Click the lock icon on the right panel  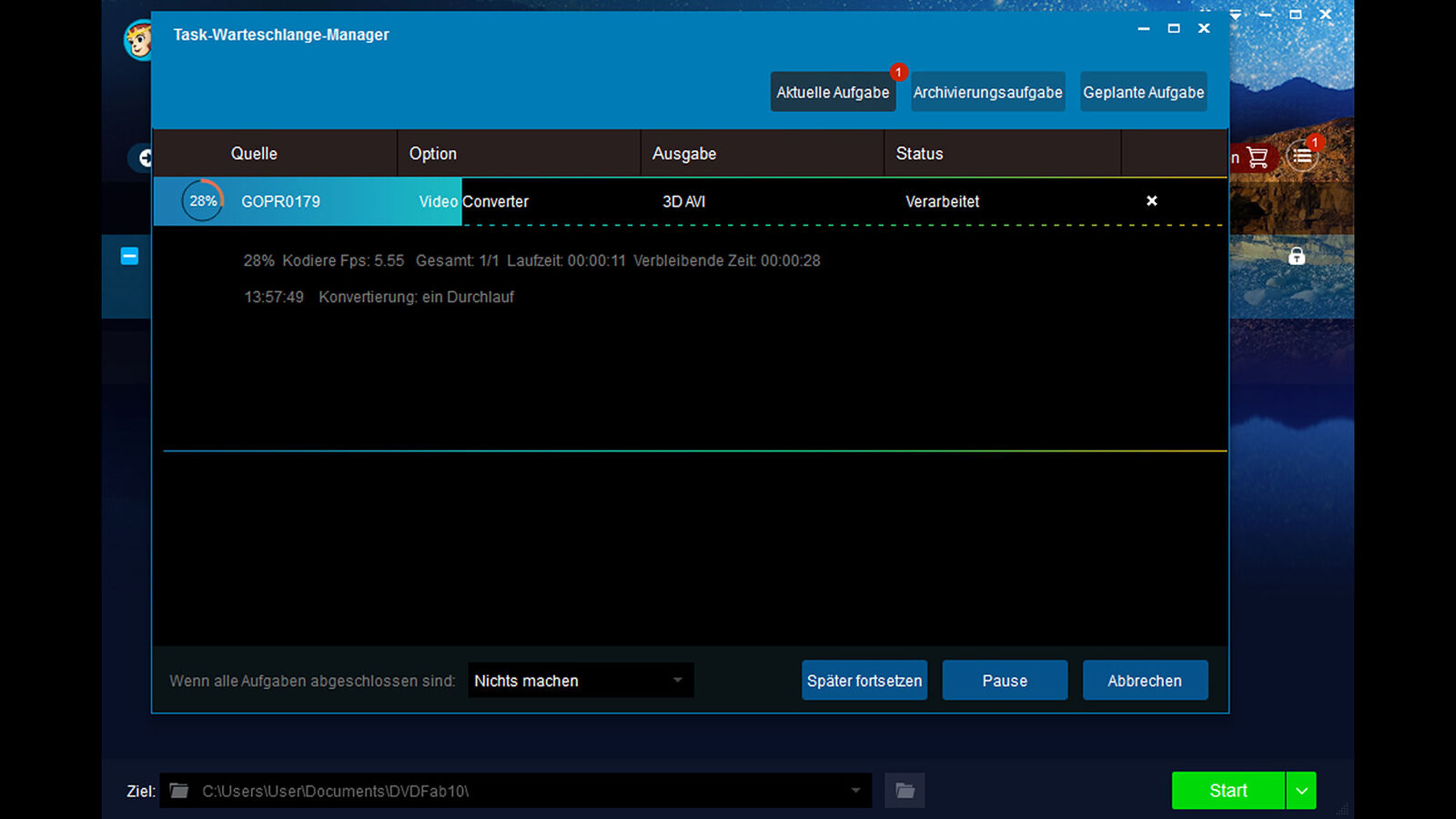click(1296, 256)
